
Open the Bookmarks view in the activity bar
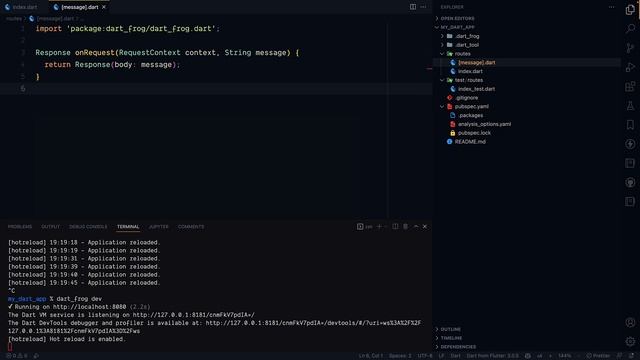pyautogui.click(x=630, y=124)
